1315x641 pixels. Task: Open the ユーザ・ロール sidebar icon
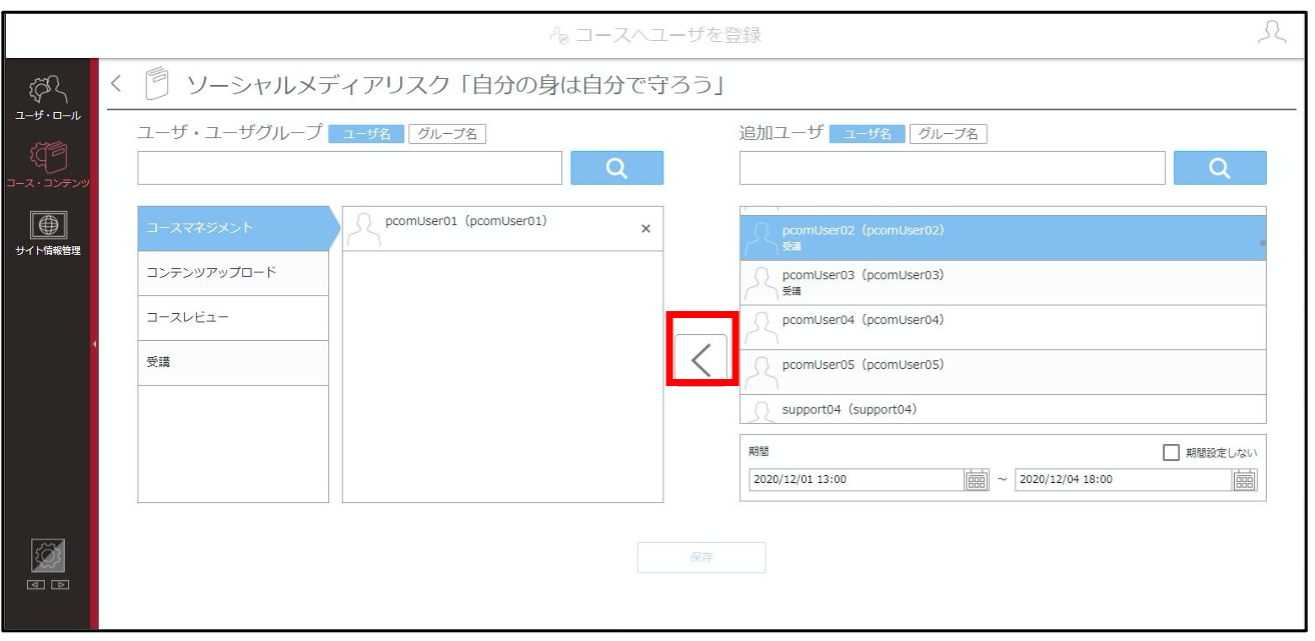point(47,100)
